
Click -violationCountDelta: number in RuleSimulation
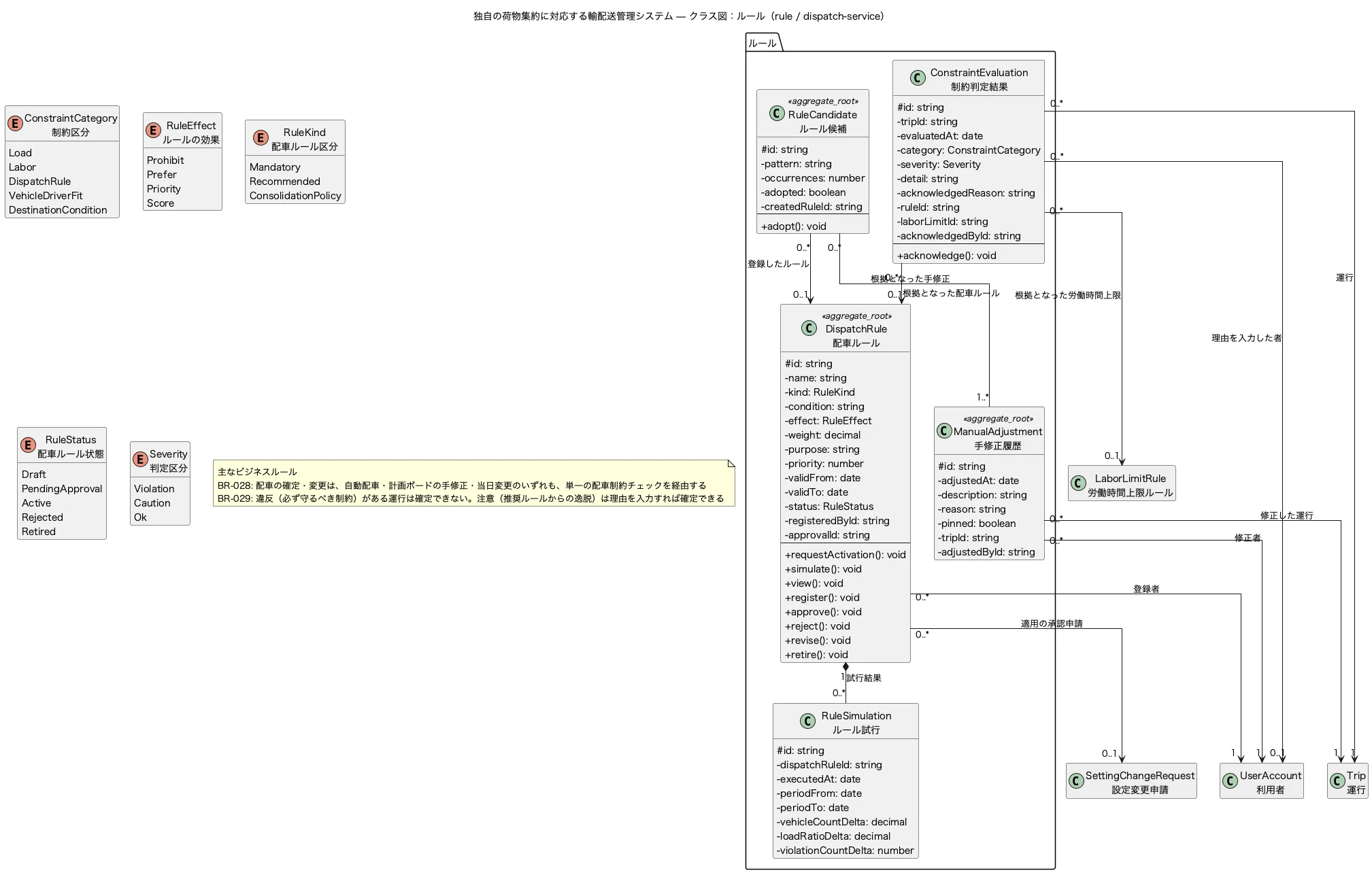846,851
